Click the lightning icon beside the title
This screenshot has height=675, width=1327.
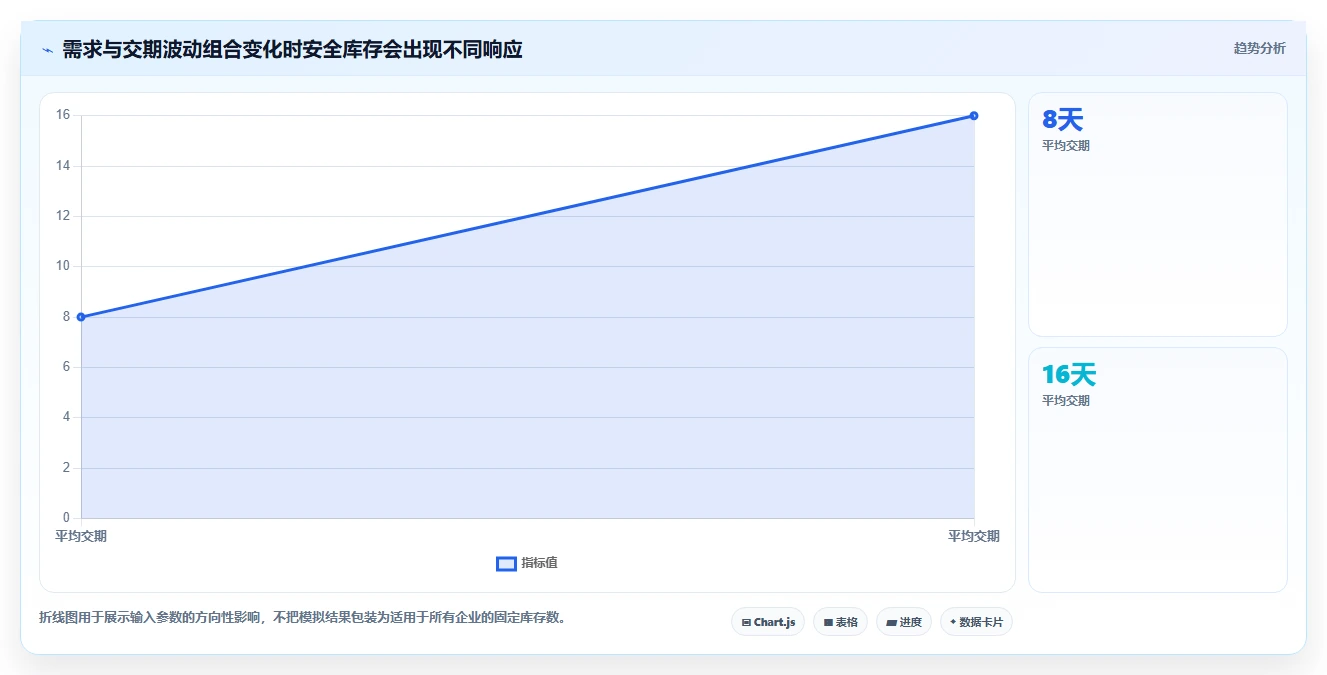tap(47, 50)
